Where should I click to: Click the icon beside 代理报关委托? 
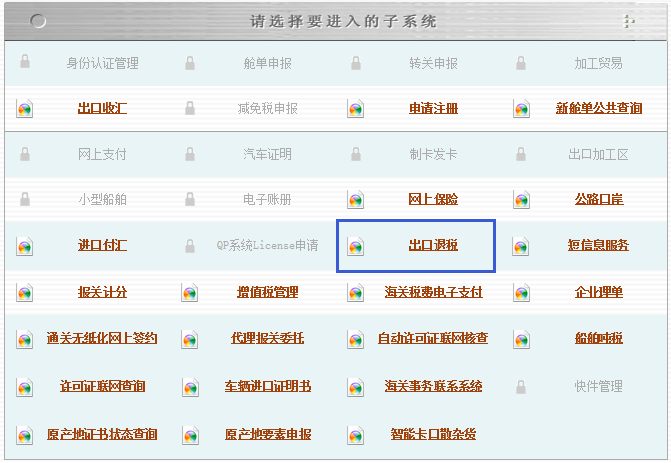(190, 339)
